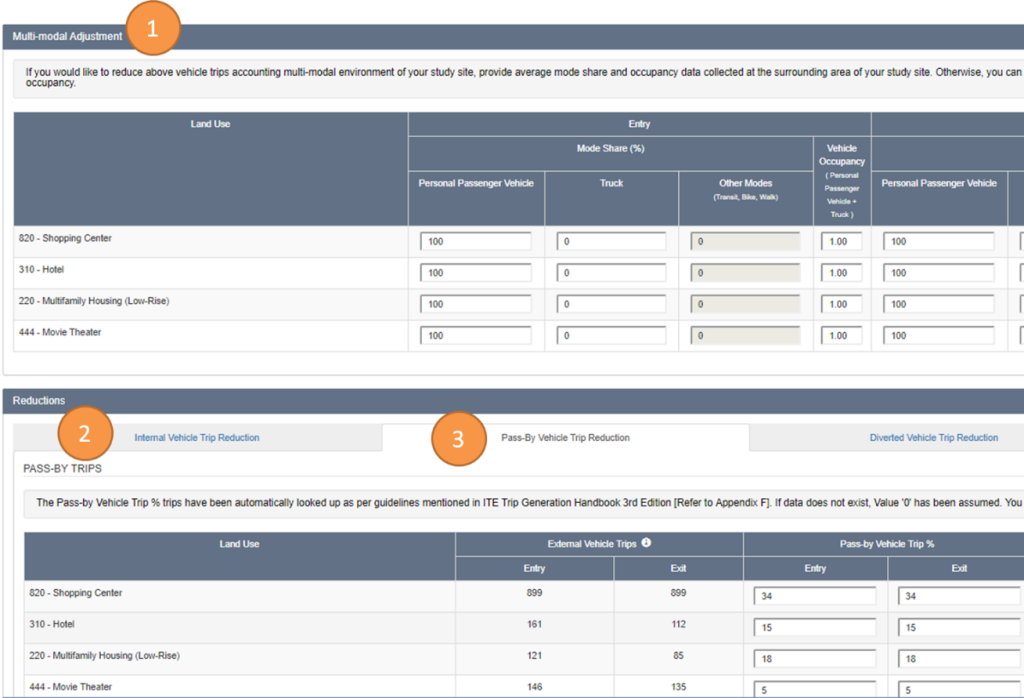Select the Pass-by Entry field for Movie Theater
This screenshot has width=1024, height=698.
pos(815,688)
